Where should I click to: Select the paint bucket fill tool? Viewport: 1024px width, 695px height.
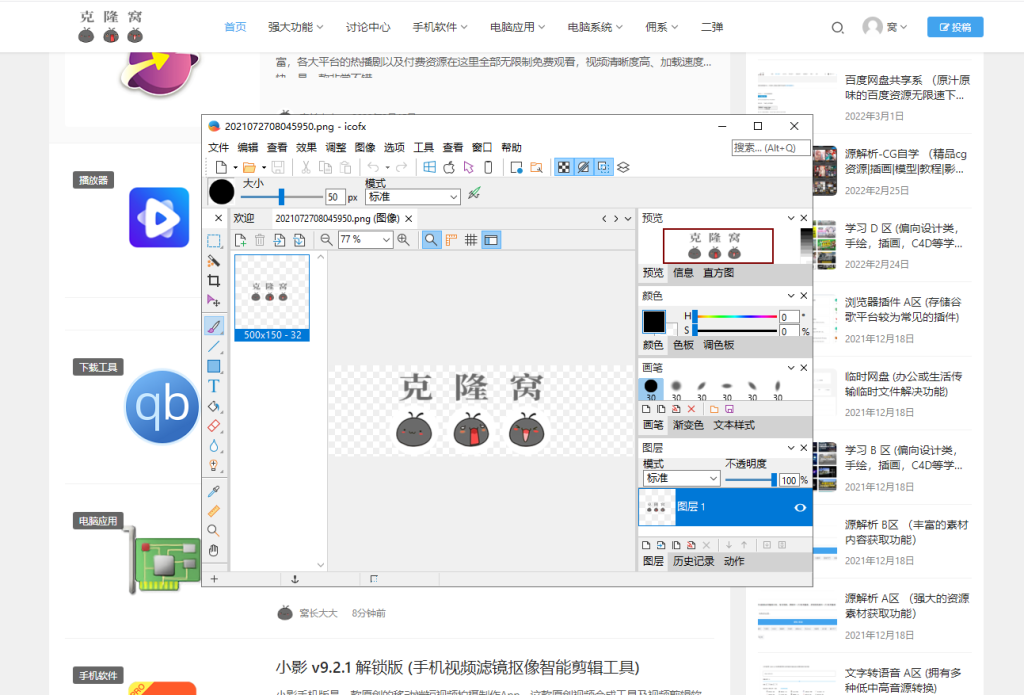[x=214, y=406]
